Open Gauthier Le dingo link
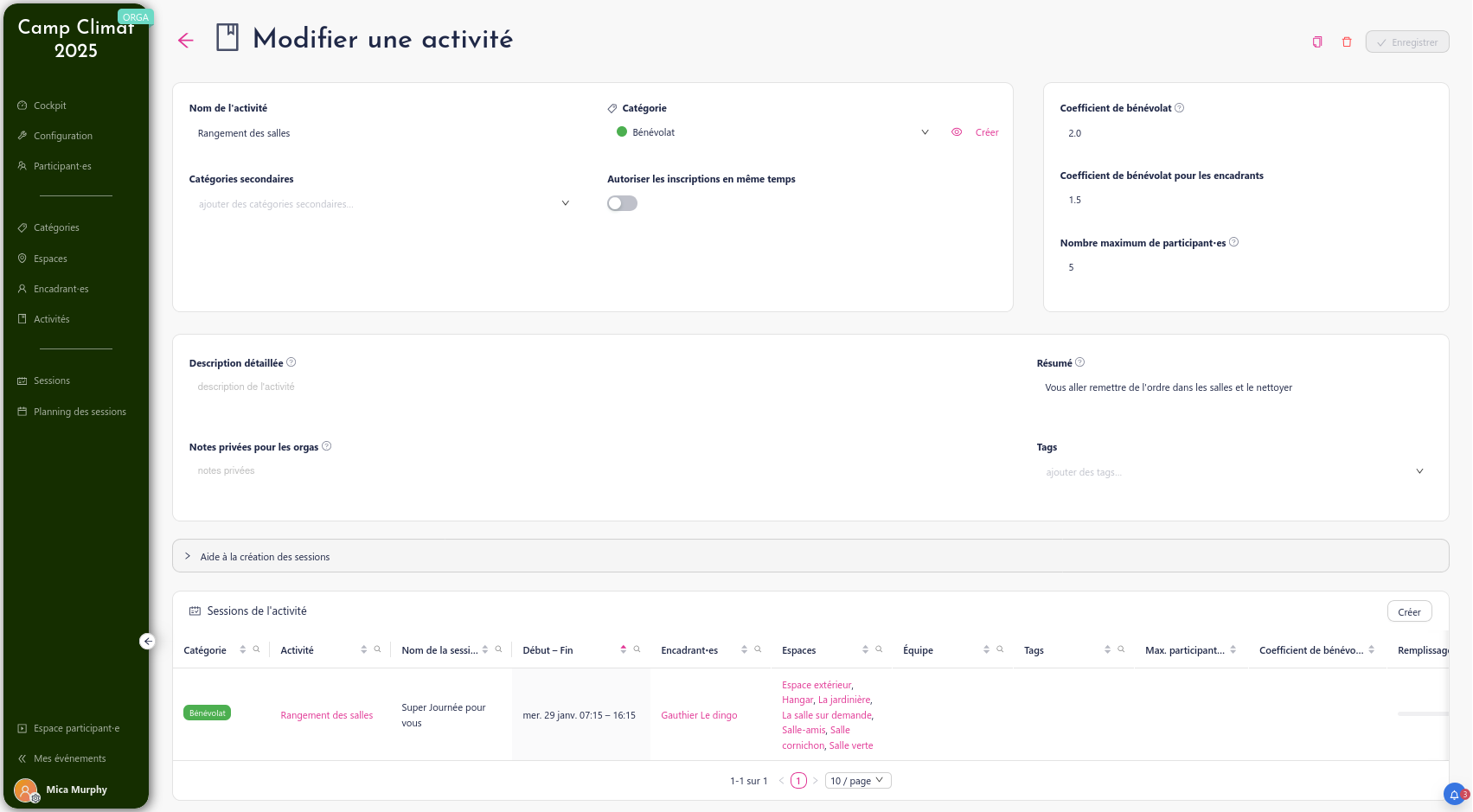1473x812 pixels. (699, 715)
